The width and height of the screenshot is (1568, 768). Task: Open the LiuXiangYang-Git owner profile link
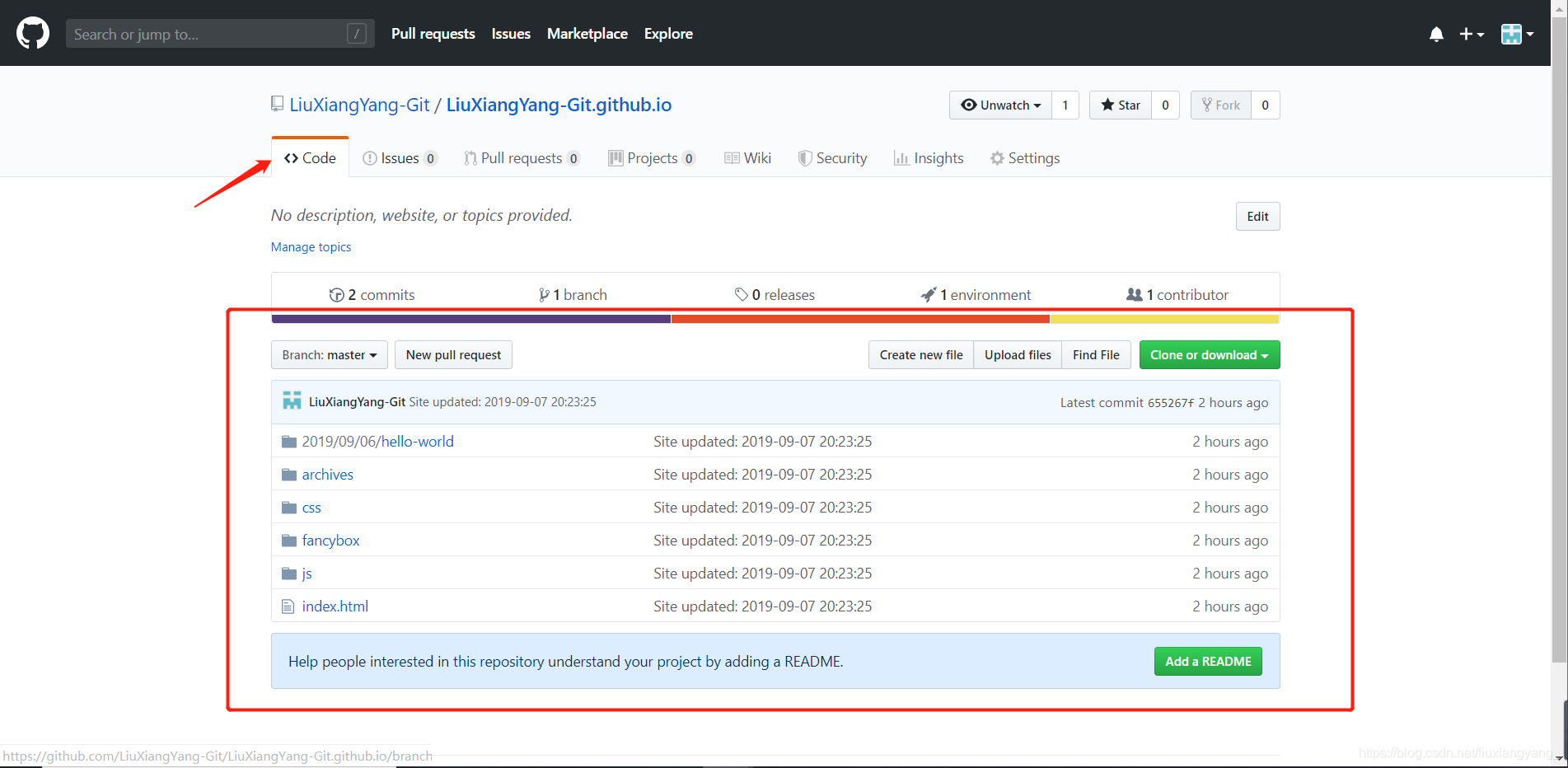point(359,105)
